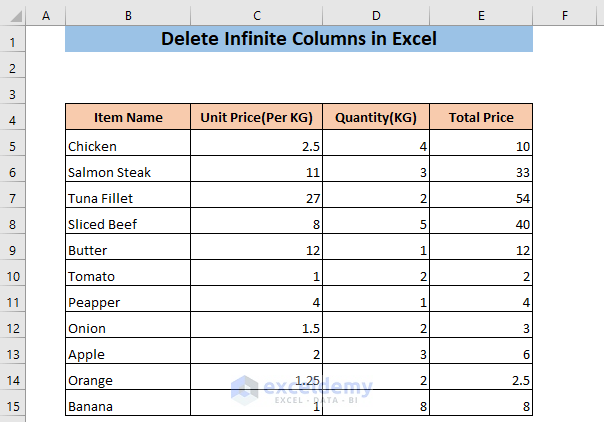Select column E header
The width and height of the screenshot is (604, 422).
point(481,16)
